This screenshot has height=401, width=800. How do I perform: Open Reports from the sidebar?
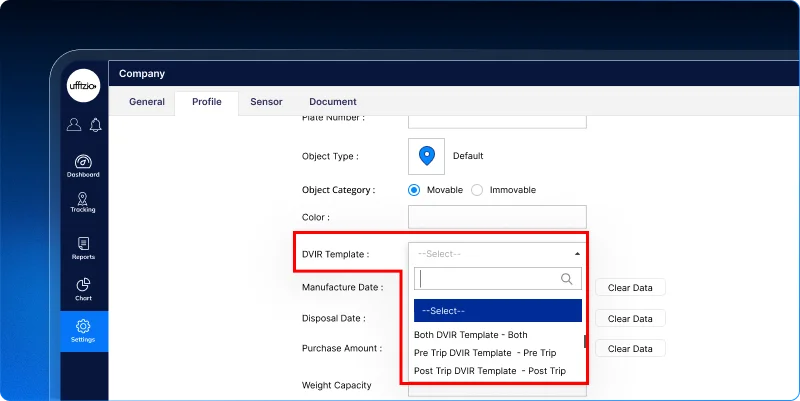[x=83, y=248]
